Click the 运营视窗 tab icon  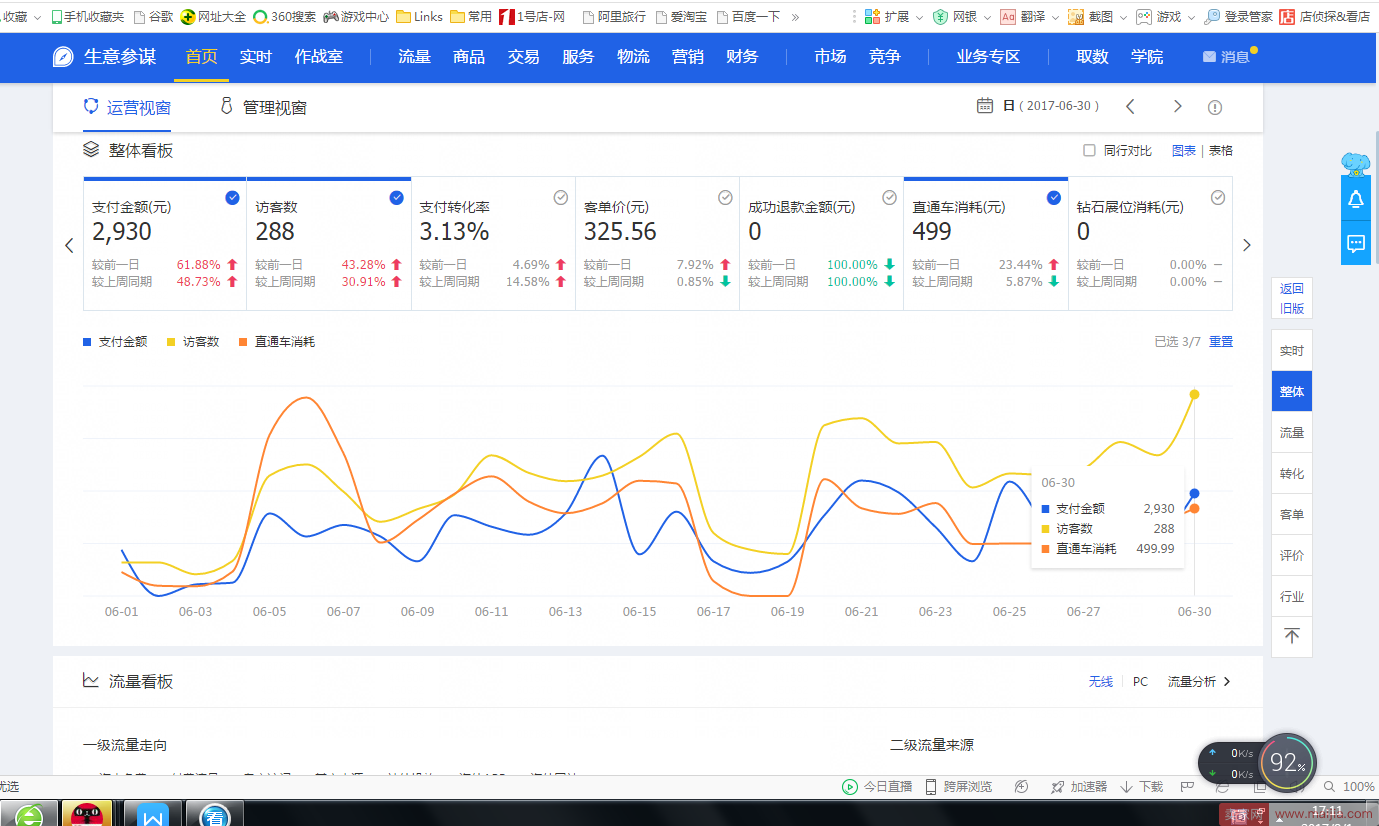[91, 107]
